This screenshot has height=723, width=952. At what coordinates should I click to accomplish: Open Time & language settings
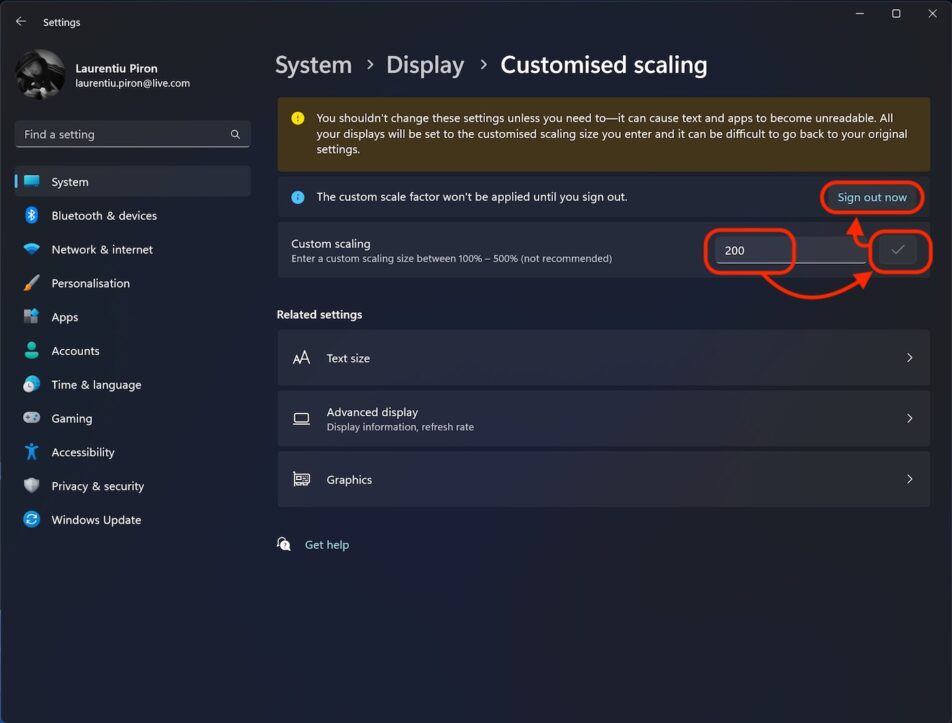pyautogui.click(x=96, y=385)
